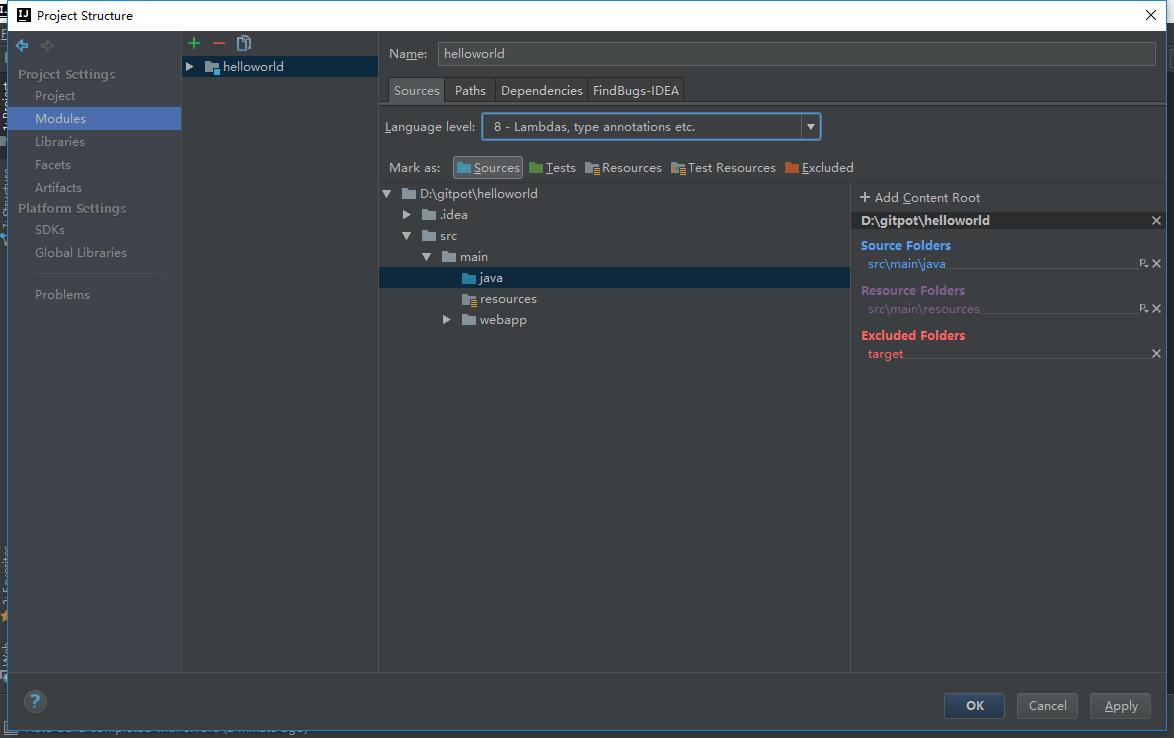The height and width of the screenshot is (738, 1174).
Task: Switch to the Dependencies tab
Action: (x=541, y=90)
